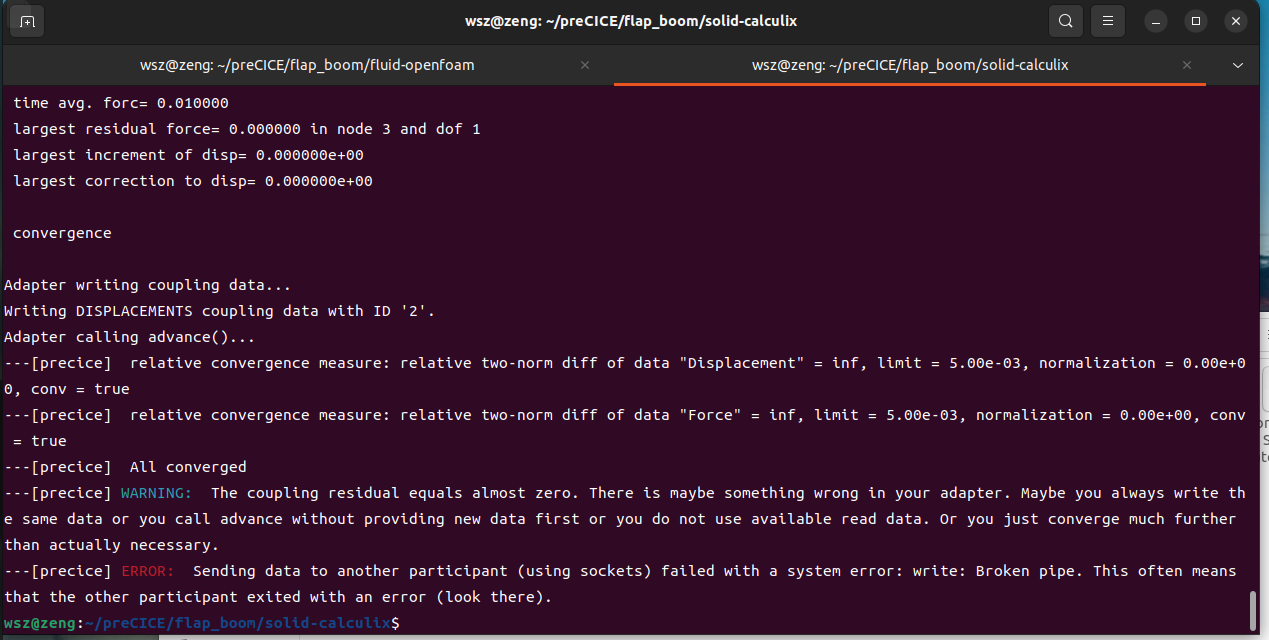Click the "Adapter calling advance()..." line
The image size is (1269, 640).
click(x=130, y=337)
